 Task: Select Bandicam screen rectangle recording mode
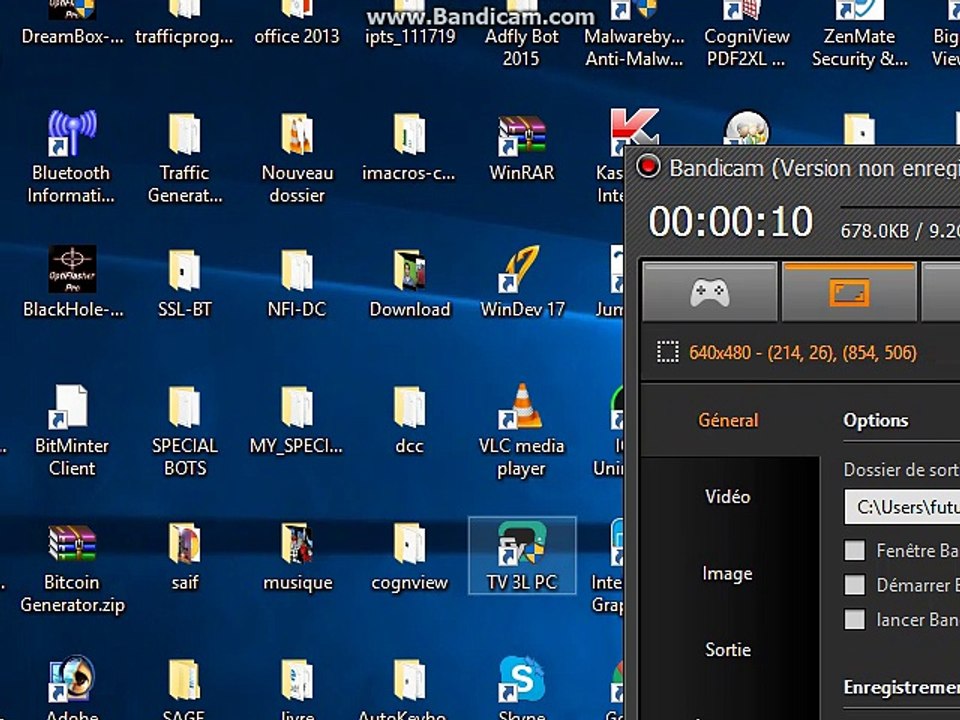coord(849,292)
